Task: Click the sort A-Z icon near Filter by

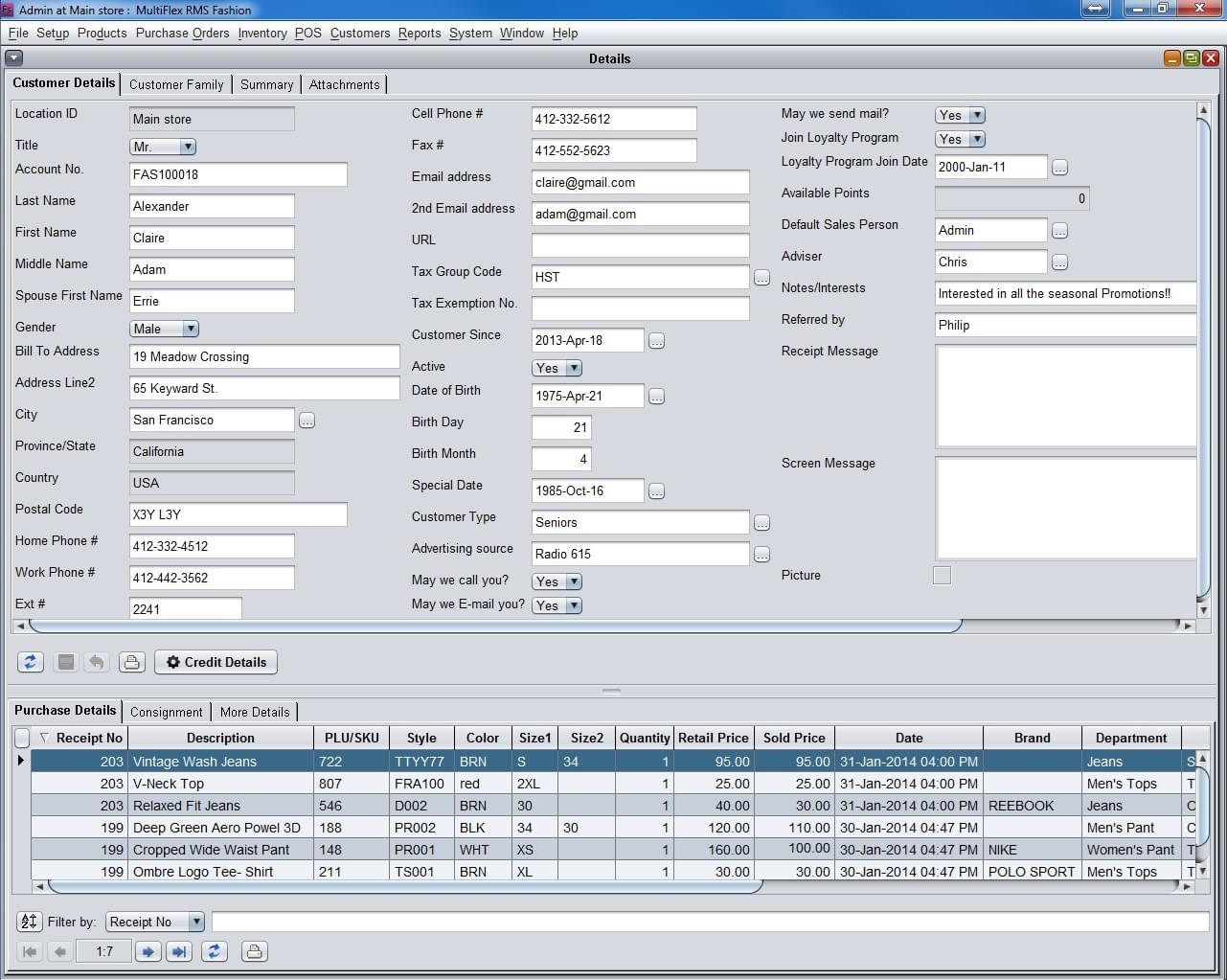Action: (x=29, y=922)
